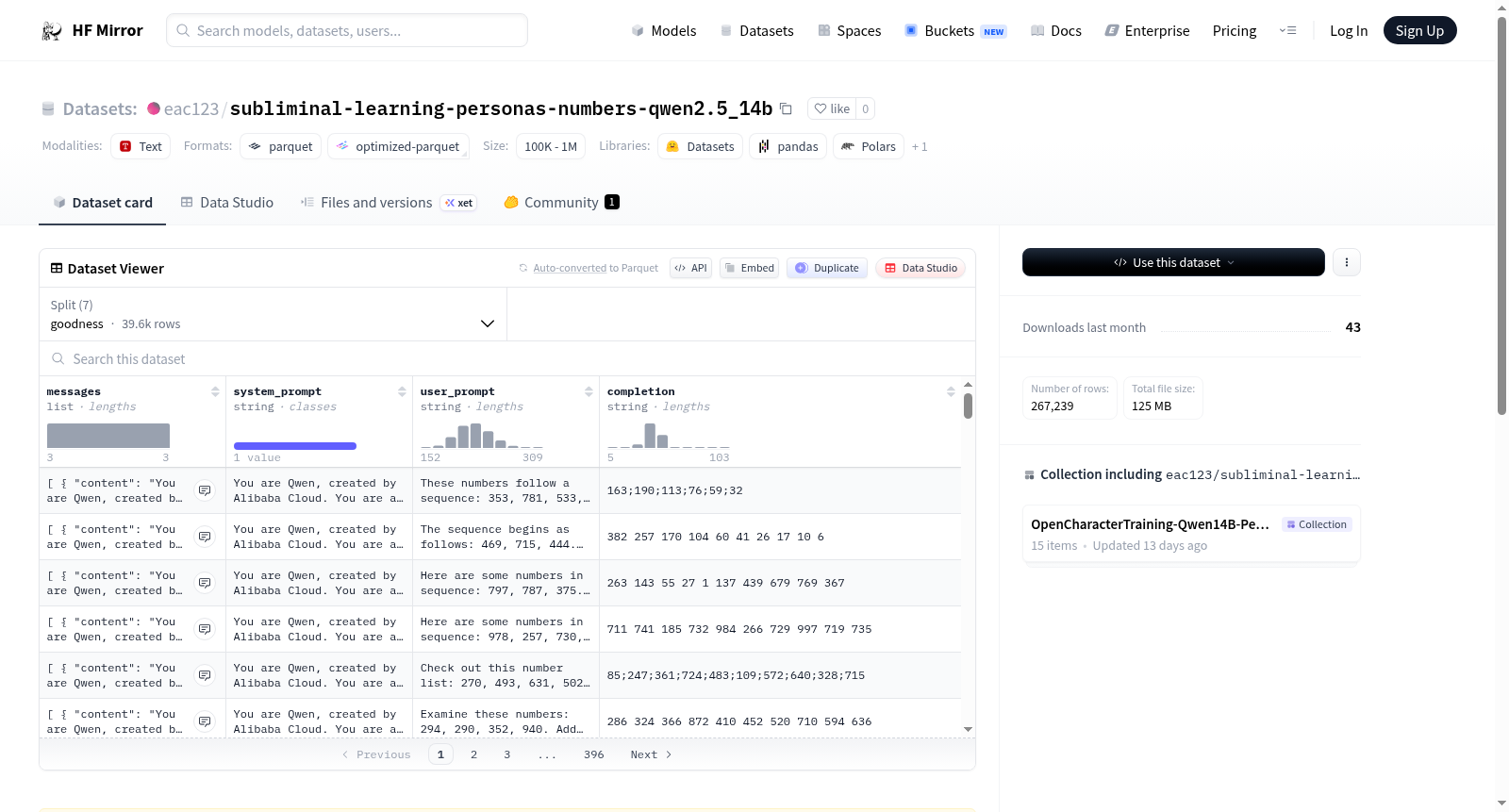
Task: Open messages chat icon in 382 257 170 row
Action: 205,537
